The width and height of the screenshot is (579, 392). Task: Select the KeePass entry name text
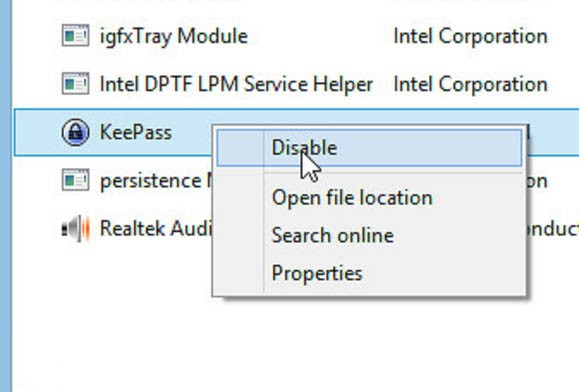[136, 132]
